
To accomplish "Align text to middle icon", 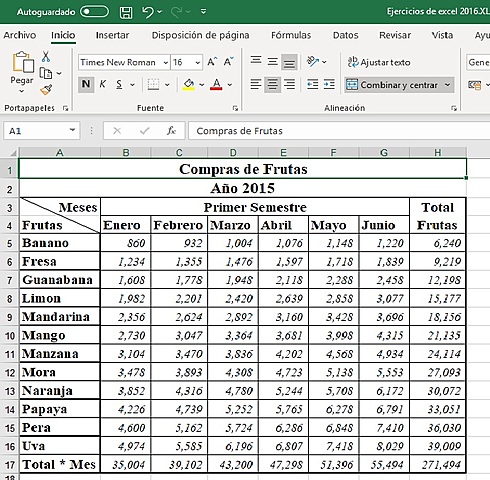I will pos(272,62).
